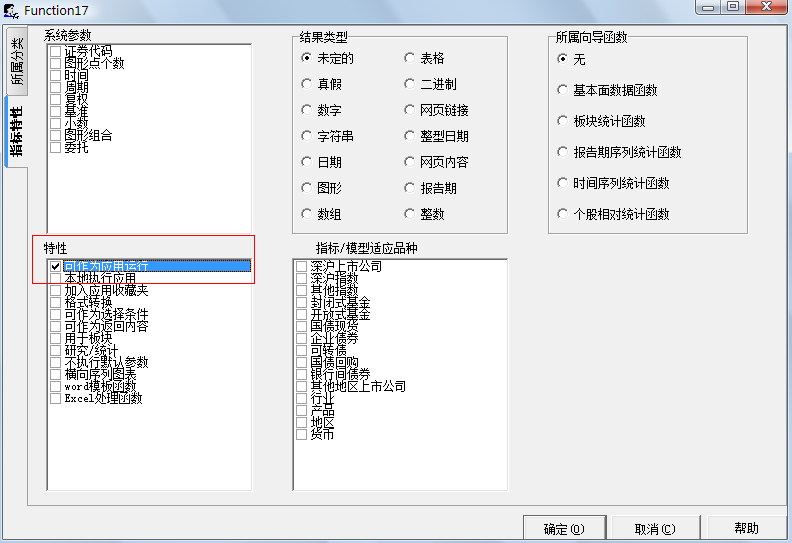Tick the 开放式基金 checkbox
The width and height of the screenshot is (792, 543).
point(301,314)
